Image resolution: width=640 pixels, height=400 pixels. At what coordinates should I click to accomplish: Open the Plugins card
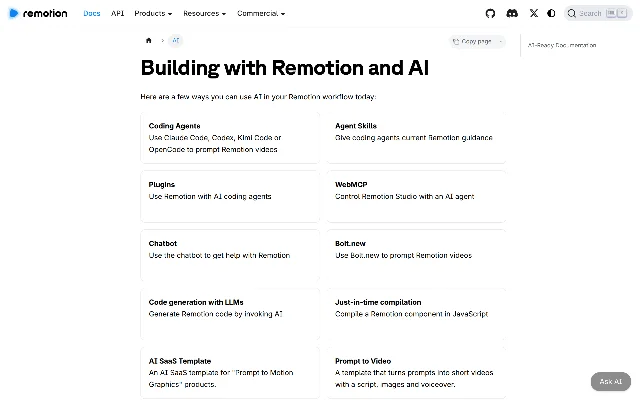(x=230, y=196)
